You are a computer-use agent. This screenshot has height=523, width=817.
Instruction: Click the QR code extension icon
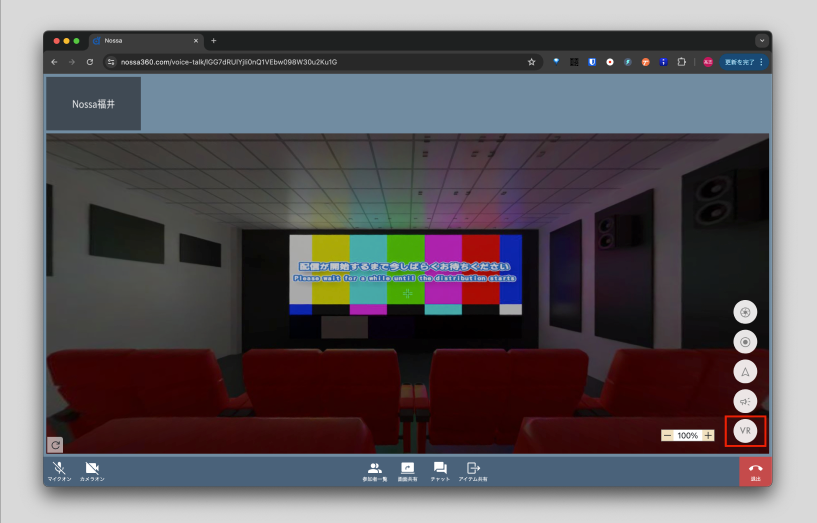pyautogui.click(x=574, y=62)
